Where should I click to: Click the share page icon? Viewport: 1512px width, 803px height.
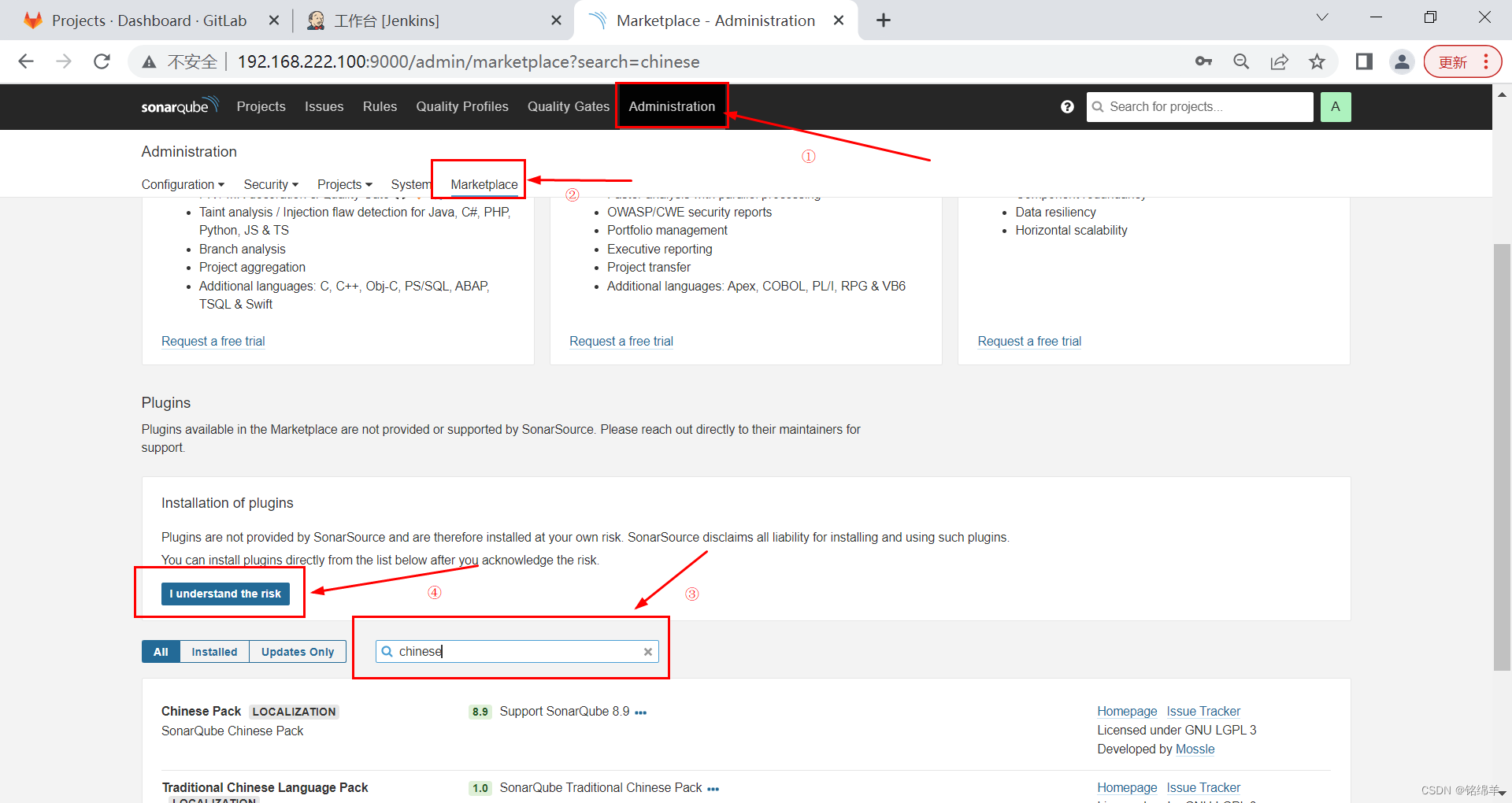tap(1279, 61)
